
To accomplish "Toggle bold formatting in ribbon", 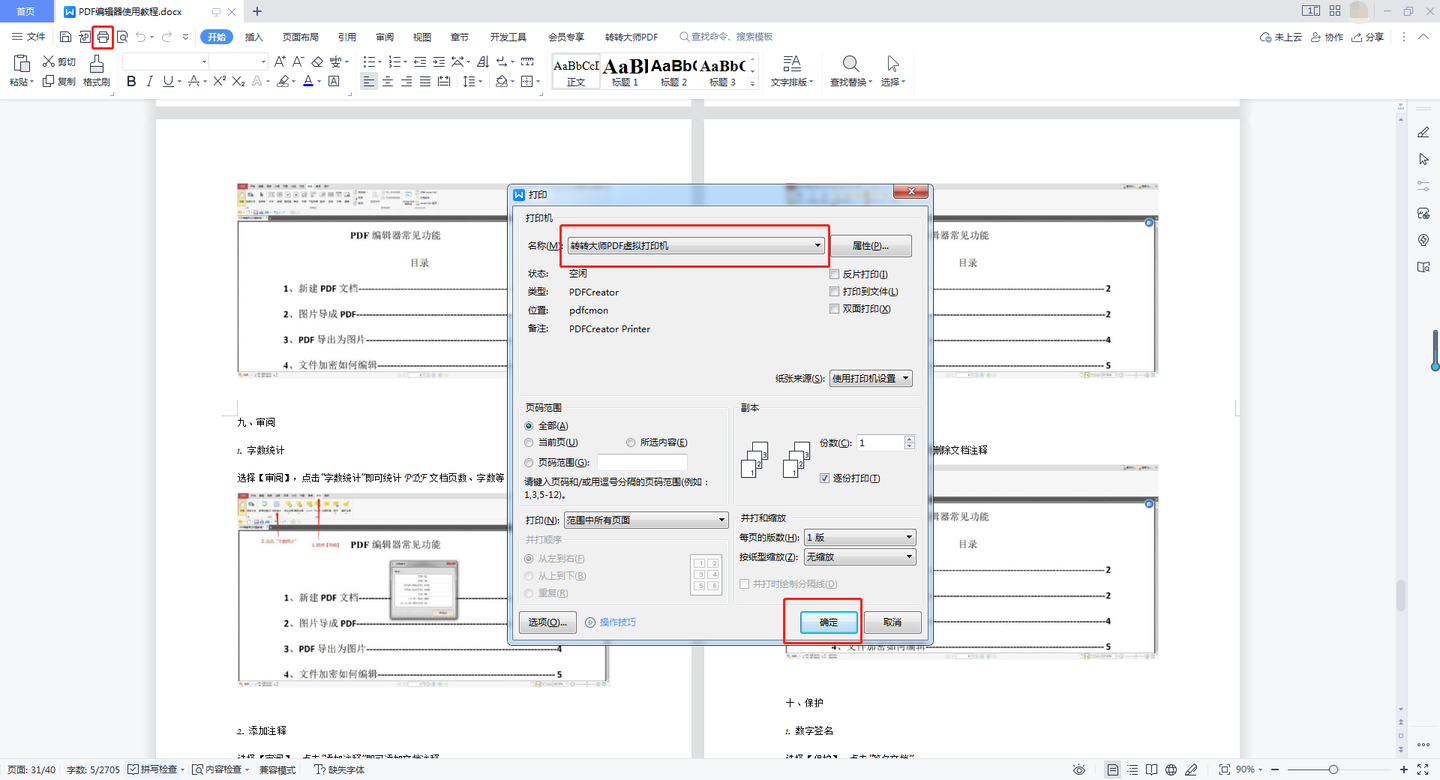I will click(131, 82).
